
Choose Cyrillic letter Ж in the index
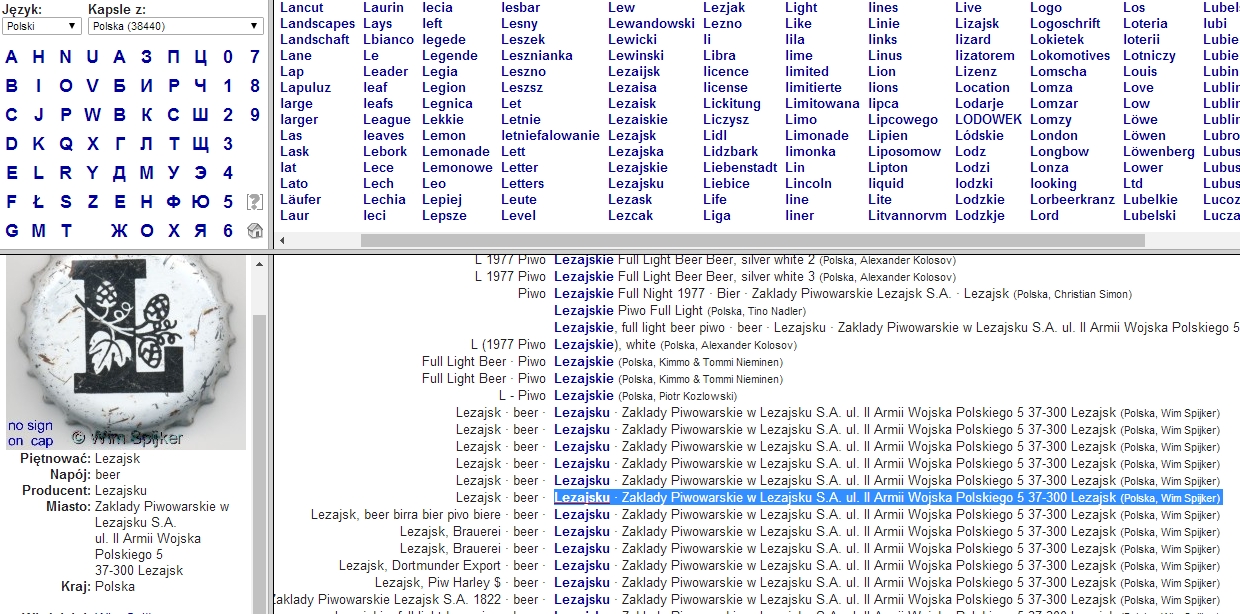[x=119, y=231]
